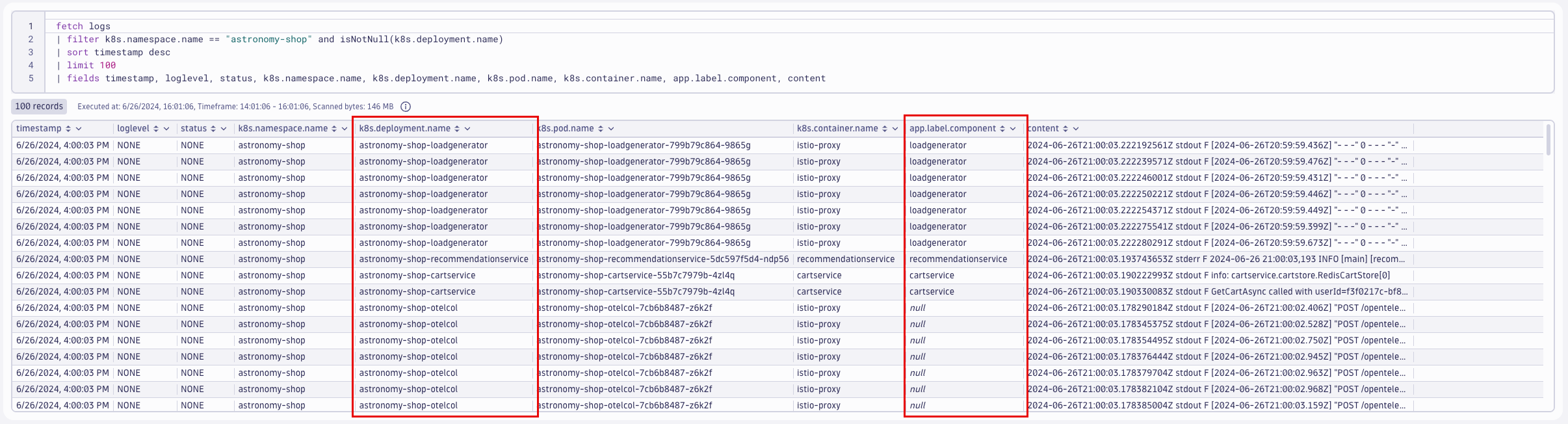This screenshot has height=424, width=1568.
Task: Click the timestamp column header label
Action: tap(39, 129)
